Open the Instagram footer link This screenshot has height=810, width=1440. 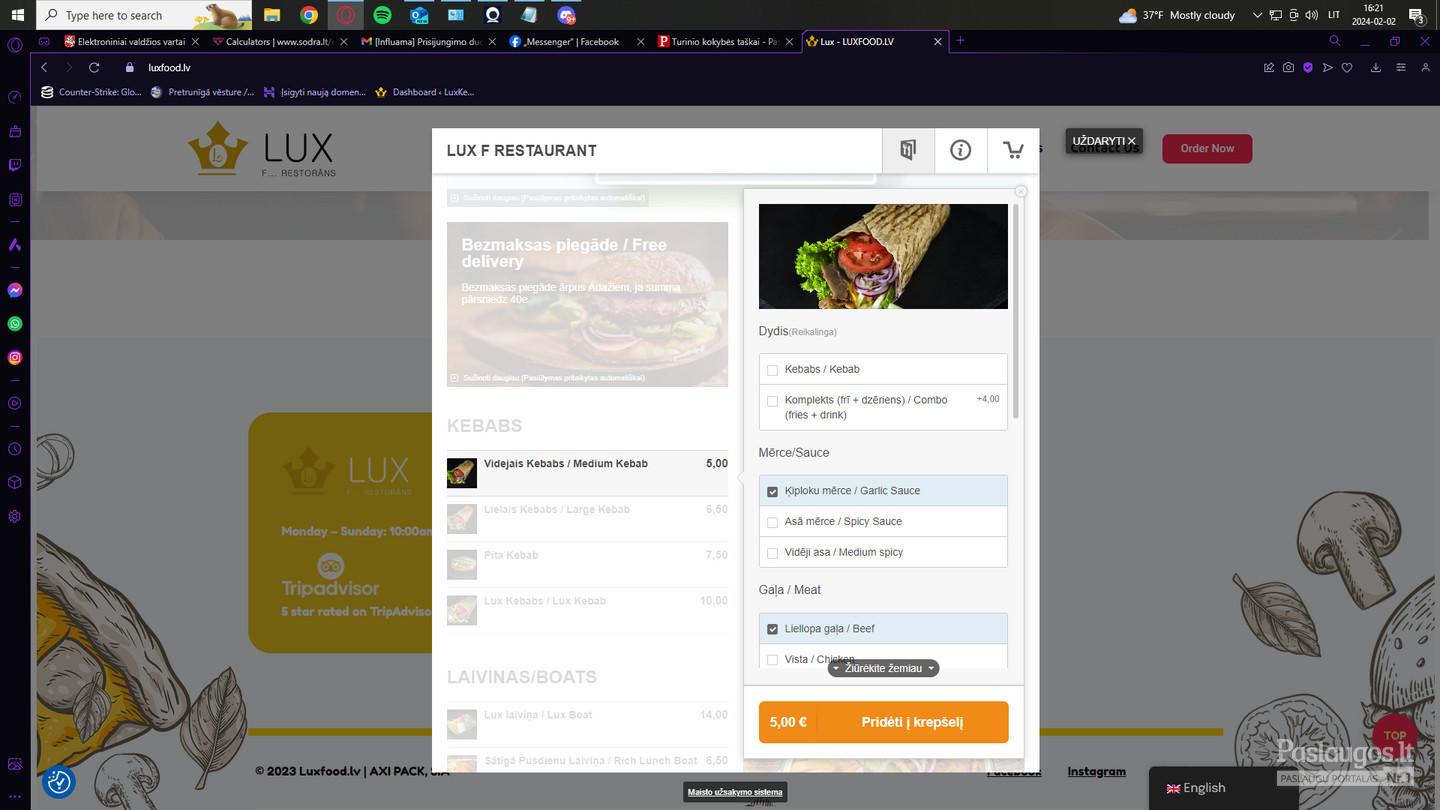[1096, 771]
